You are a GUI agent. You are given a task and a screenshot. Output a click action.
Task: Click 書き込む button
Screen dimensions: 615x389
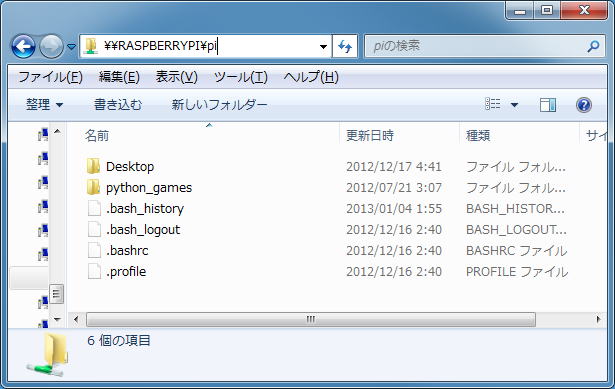coord(118,105)
